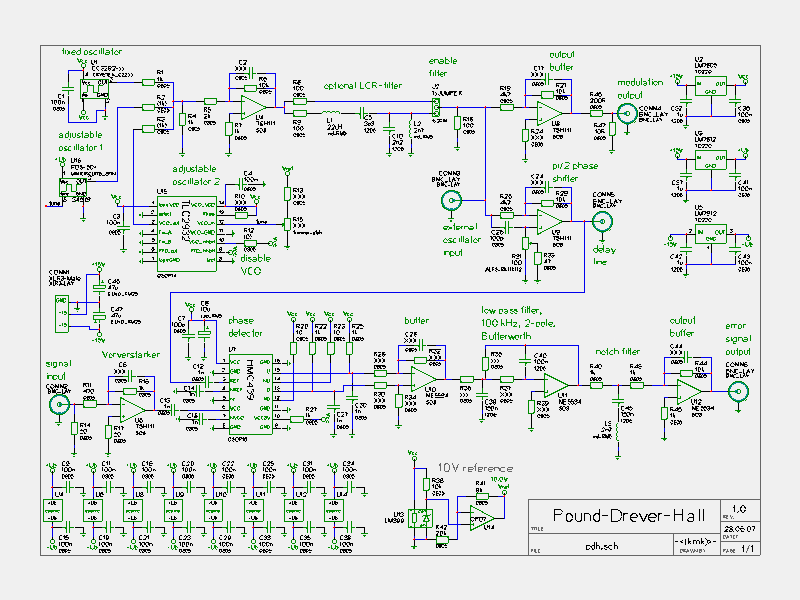Click the U9 phase shifter op-amp triangle

(x=550, y=221)
